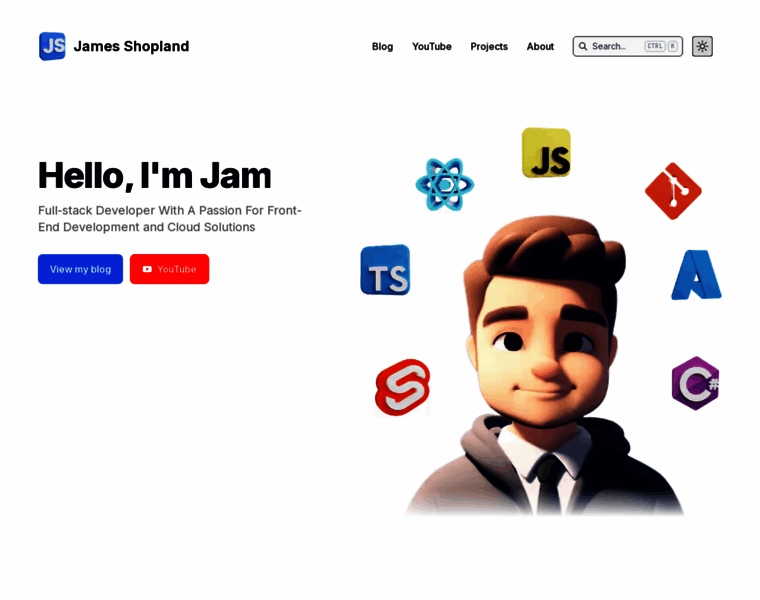Open the Projects nav item
Viewport: 760px width, 600px height.
tap(489, 47)
